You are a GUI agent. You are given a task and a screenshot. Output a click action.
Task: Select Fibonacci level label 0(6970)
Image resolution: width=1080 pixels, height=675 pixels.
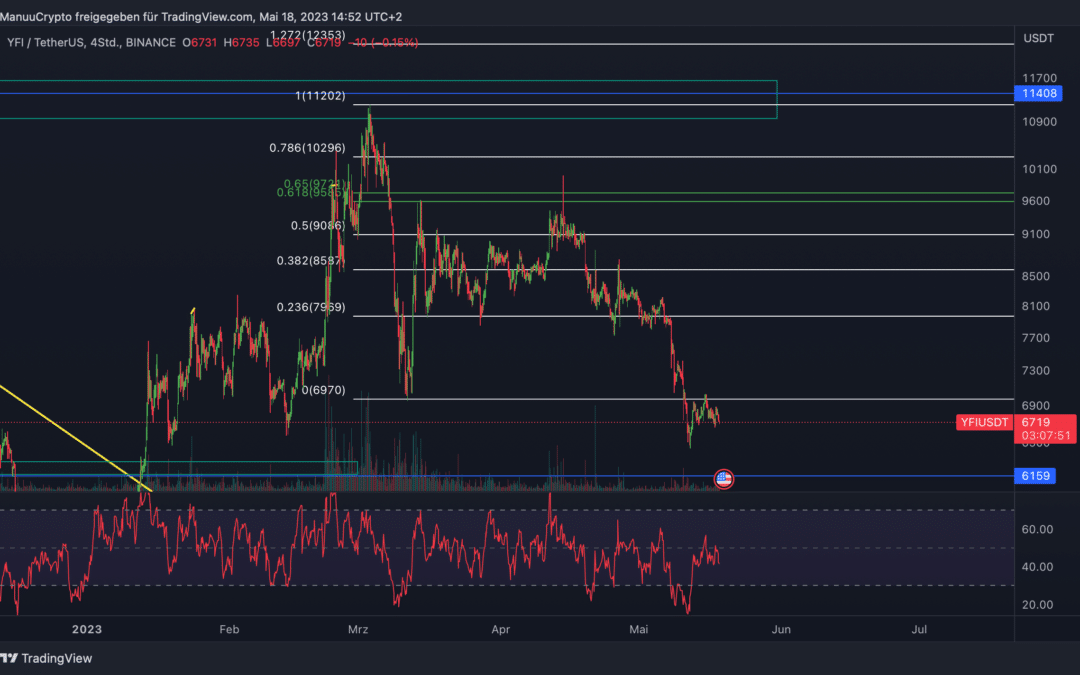(x=324, y=390)
